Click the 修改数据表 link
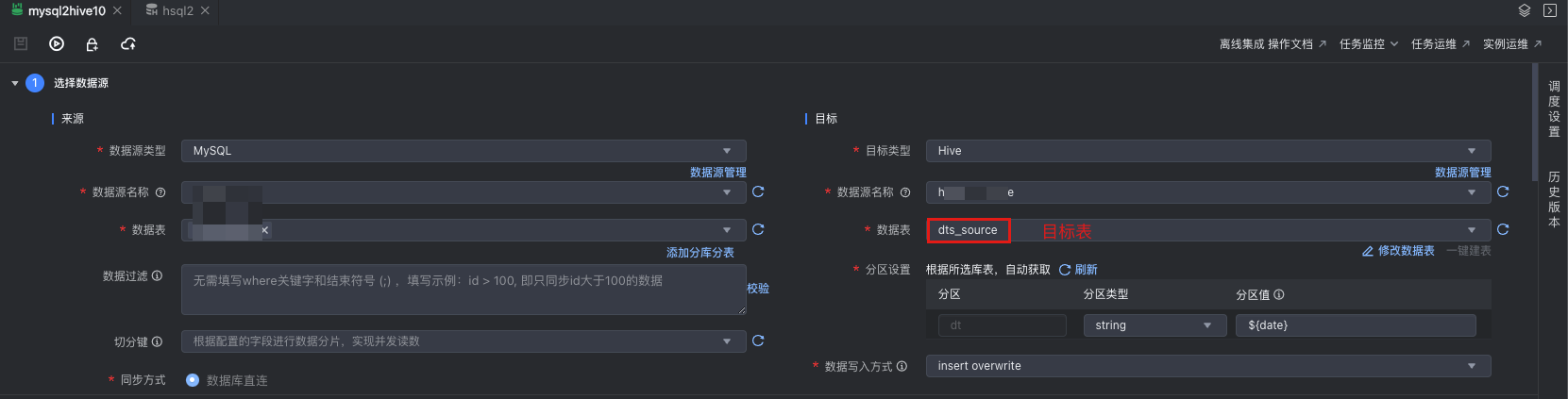 1399,251
